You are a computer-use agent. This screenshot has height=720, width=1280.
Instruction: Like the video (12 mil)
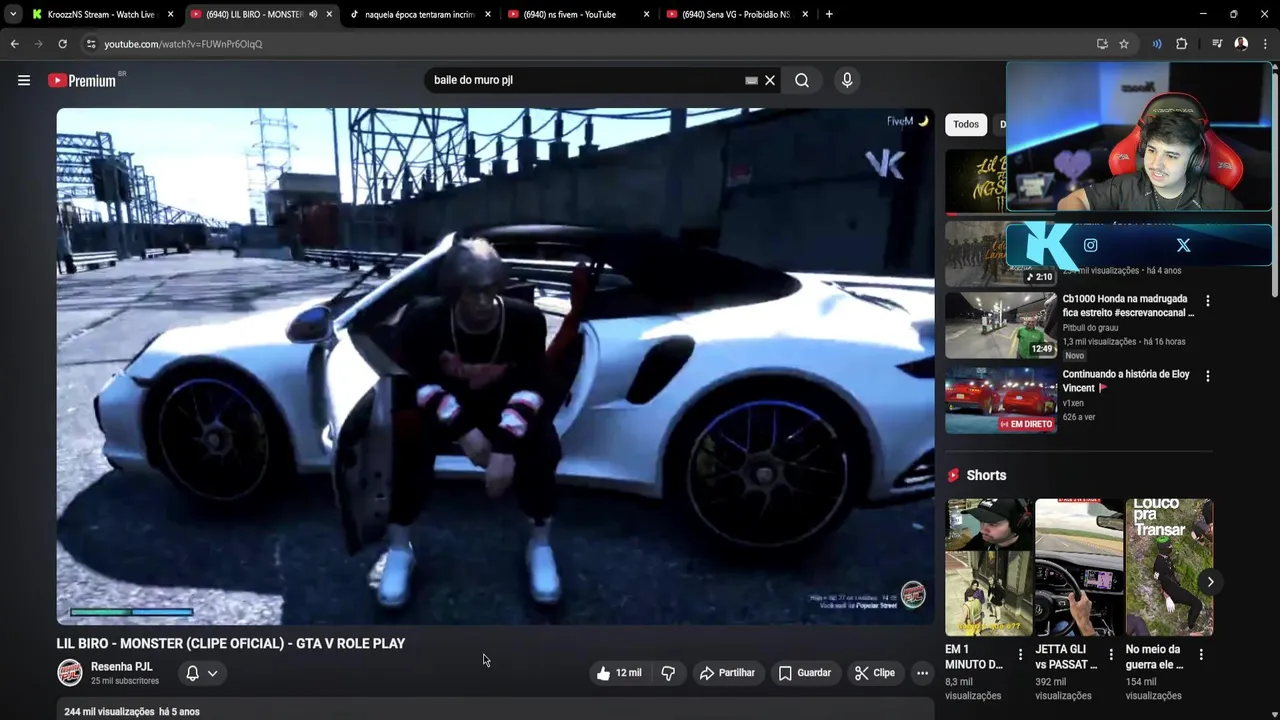pyautogui.click(x=619, y=673)
